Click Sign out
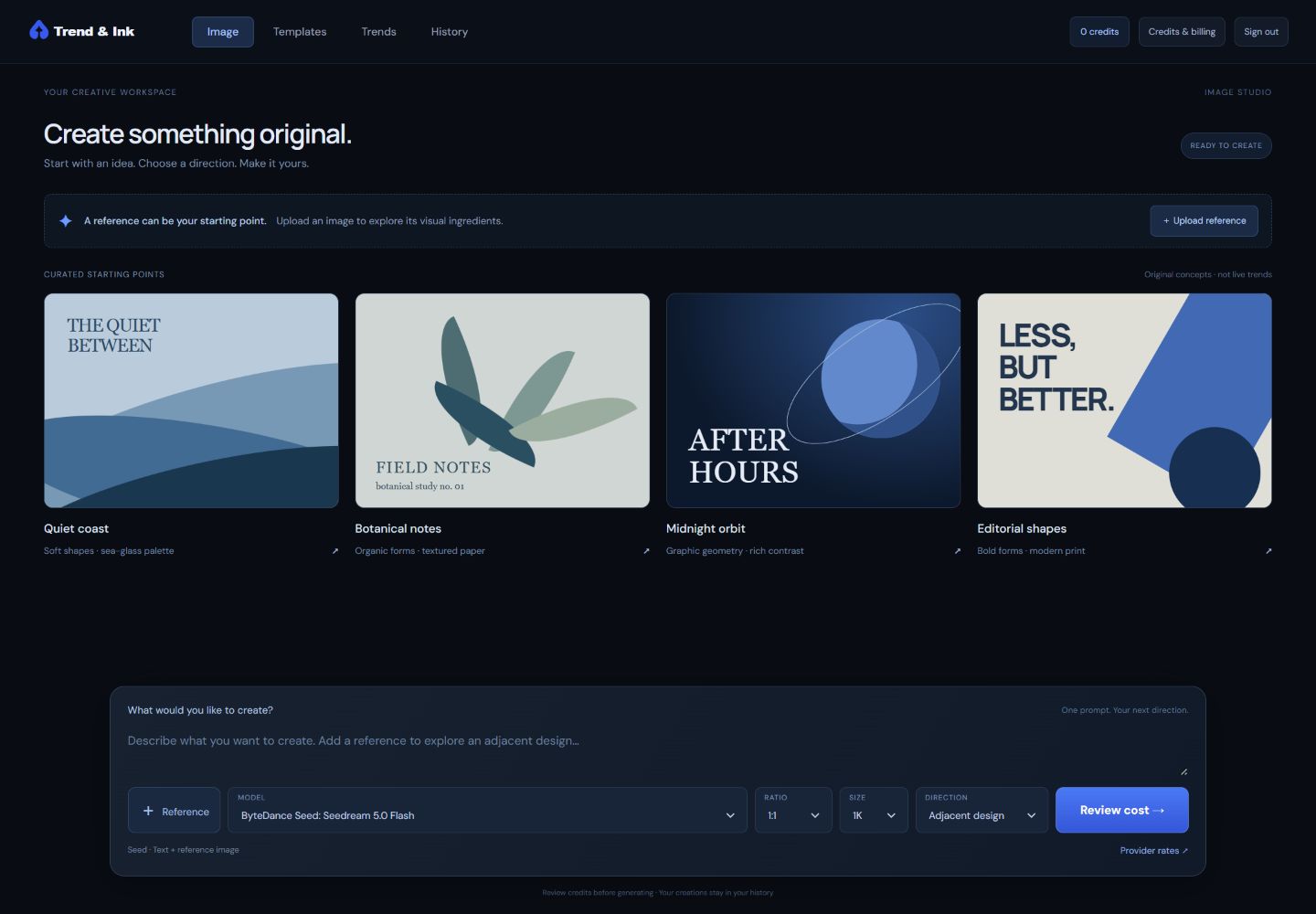1316x914 pixels. pyautogui.click(x=1261, y=31)
